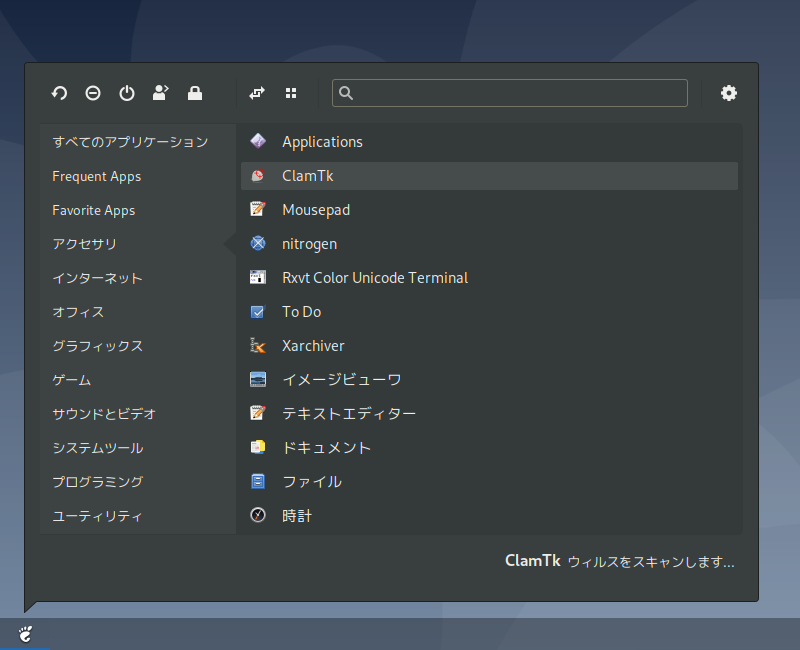Select the オフィス category
Screen dimensions: 800x650
pos(138,312)
